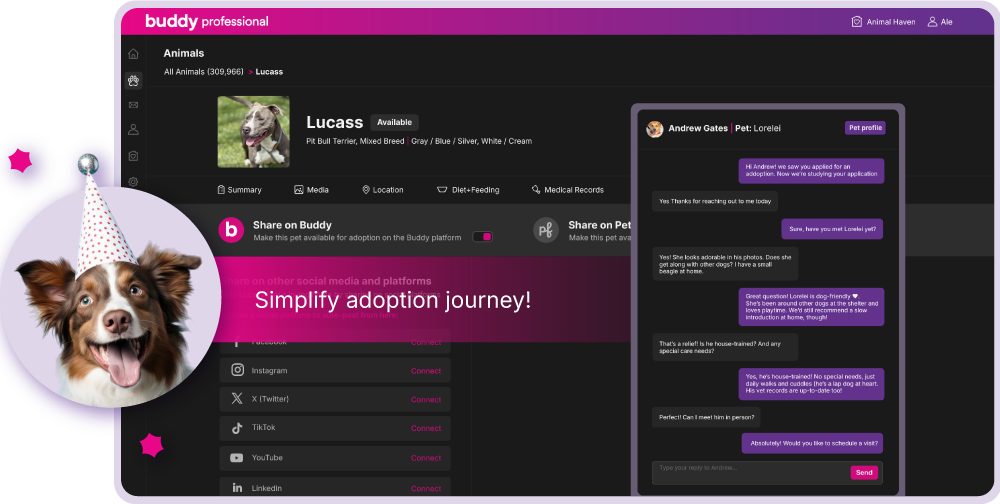Image resolution: width=1000 pixels, height=504 pixels.
Task: Toggle the Share on Buddy switch
Action: [482, 237]
